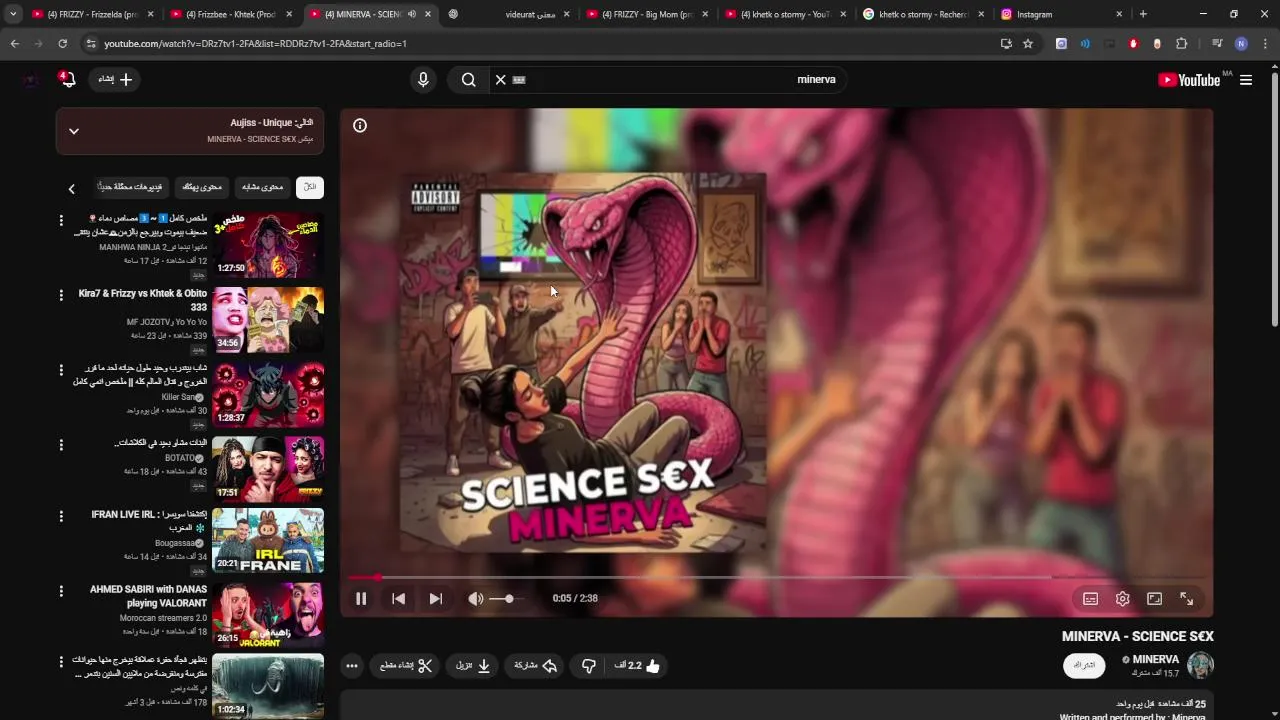Open a new browser tab
Viewport: 1280px width, 720px height.
click(1143, 14)
